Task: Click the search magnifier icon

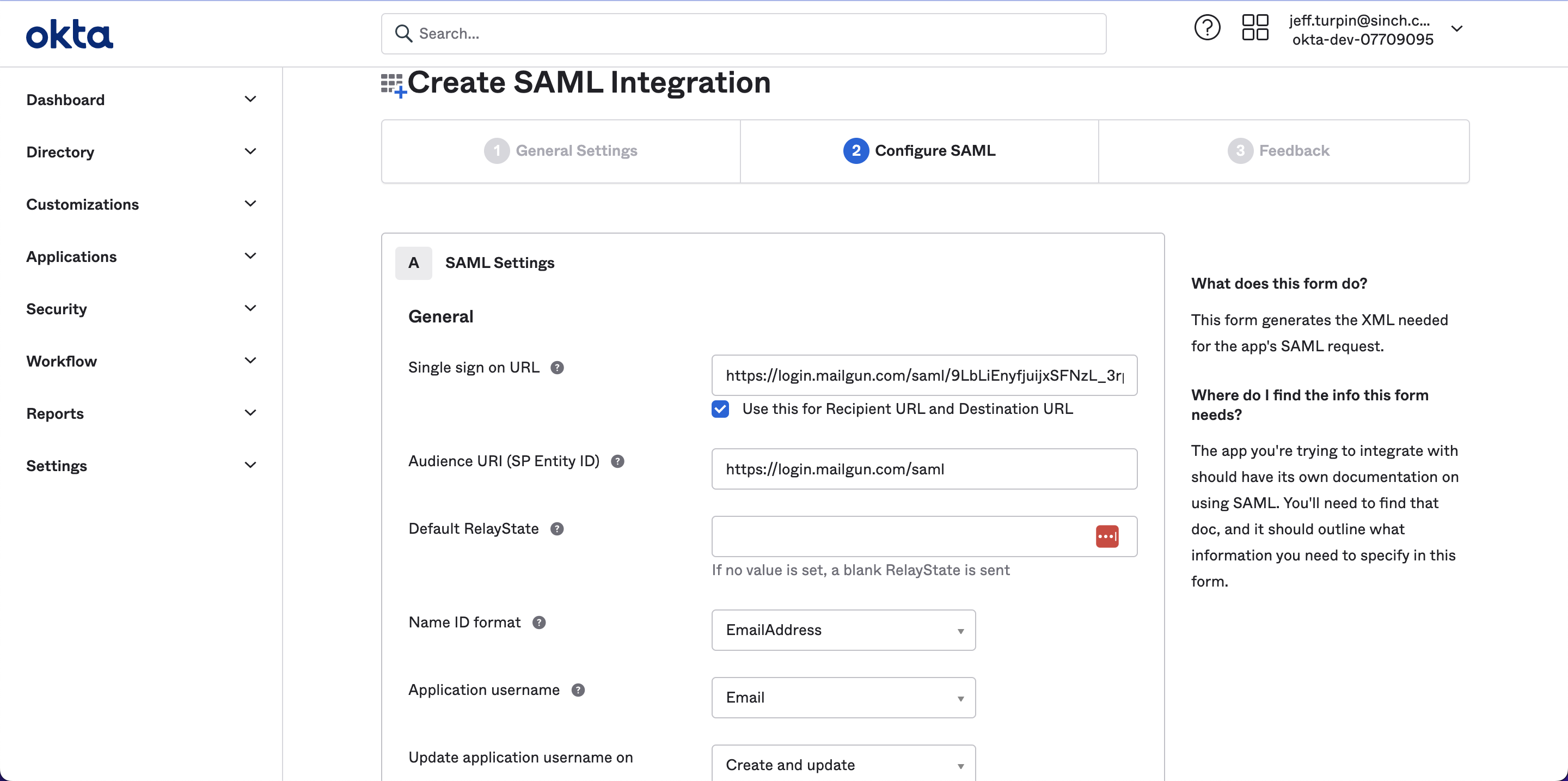Action: (403, 33)
